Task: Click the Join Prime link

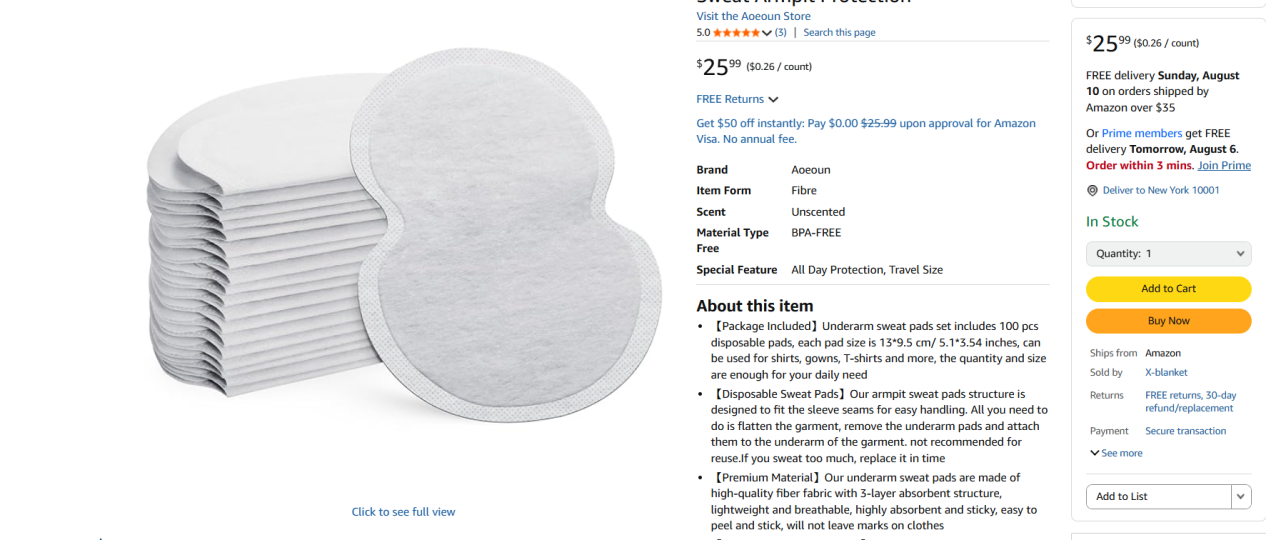Action: point(1224,165)
